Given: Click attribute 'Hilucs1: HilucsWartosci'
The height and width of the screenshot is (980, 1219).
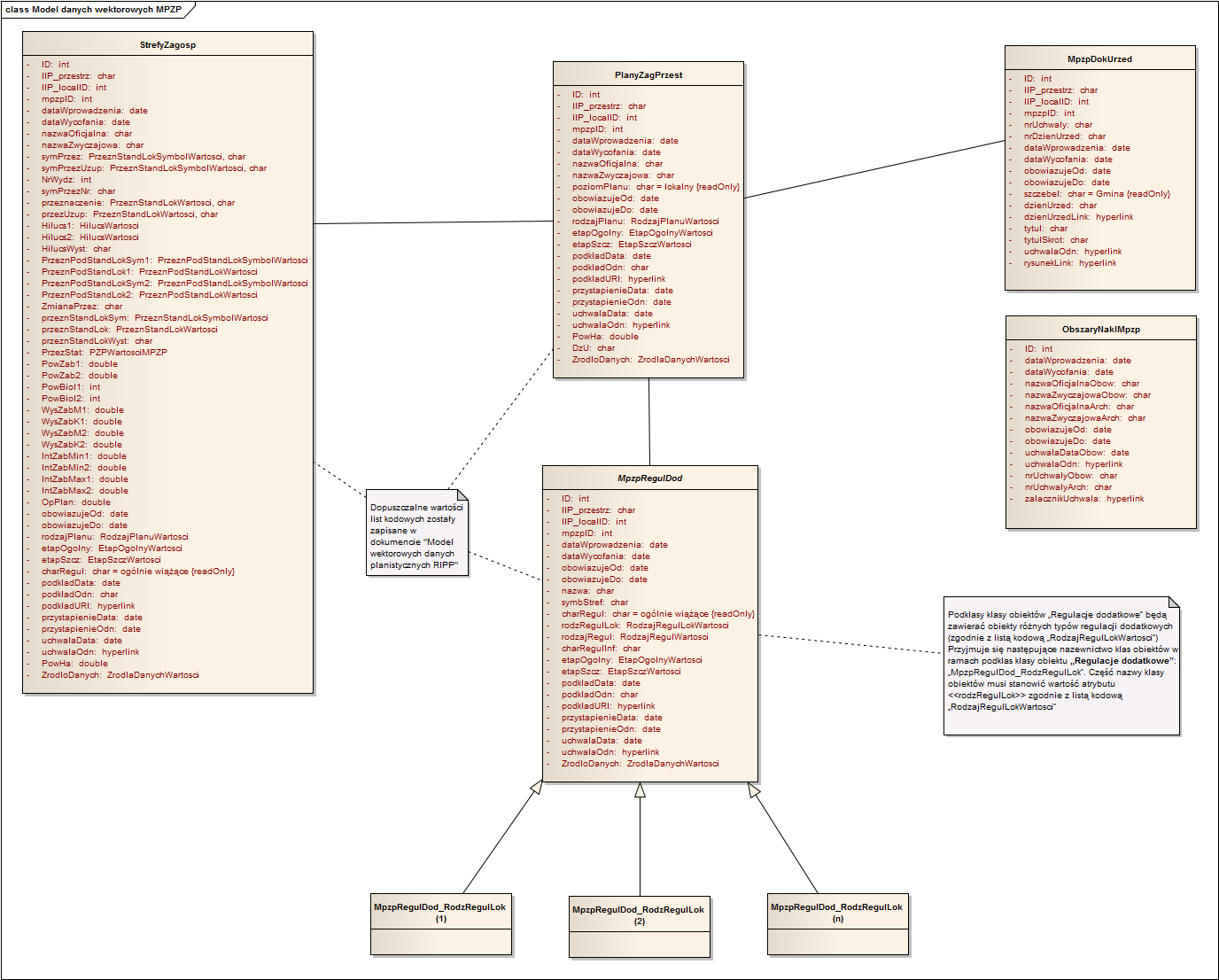Looking at the screenshot, I should pos(90,226).
